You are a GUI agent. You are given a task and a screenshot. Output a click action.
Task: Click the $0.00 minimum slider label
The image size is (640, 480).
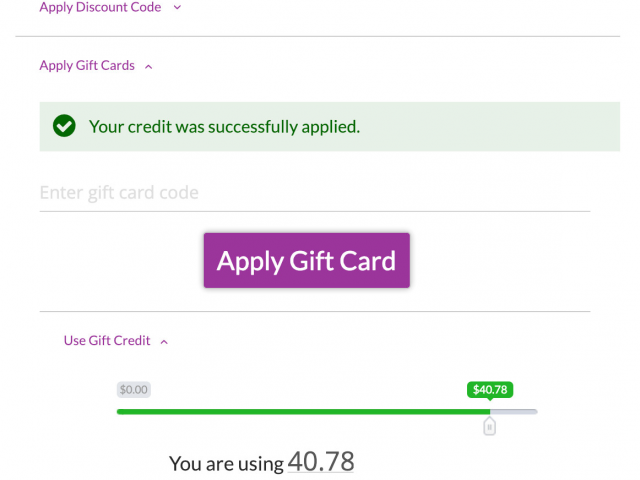click(x=133, y=389)
